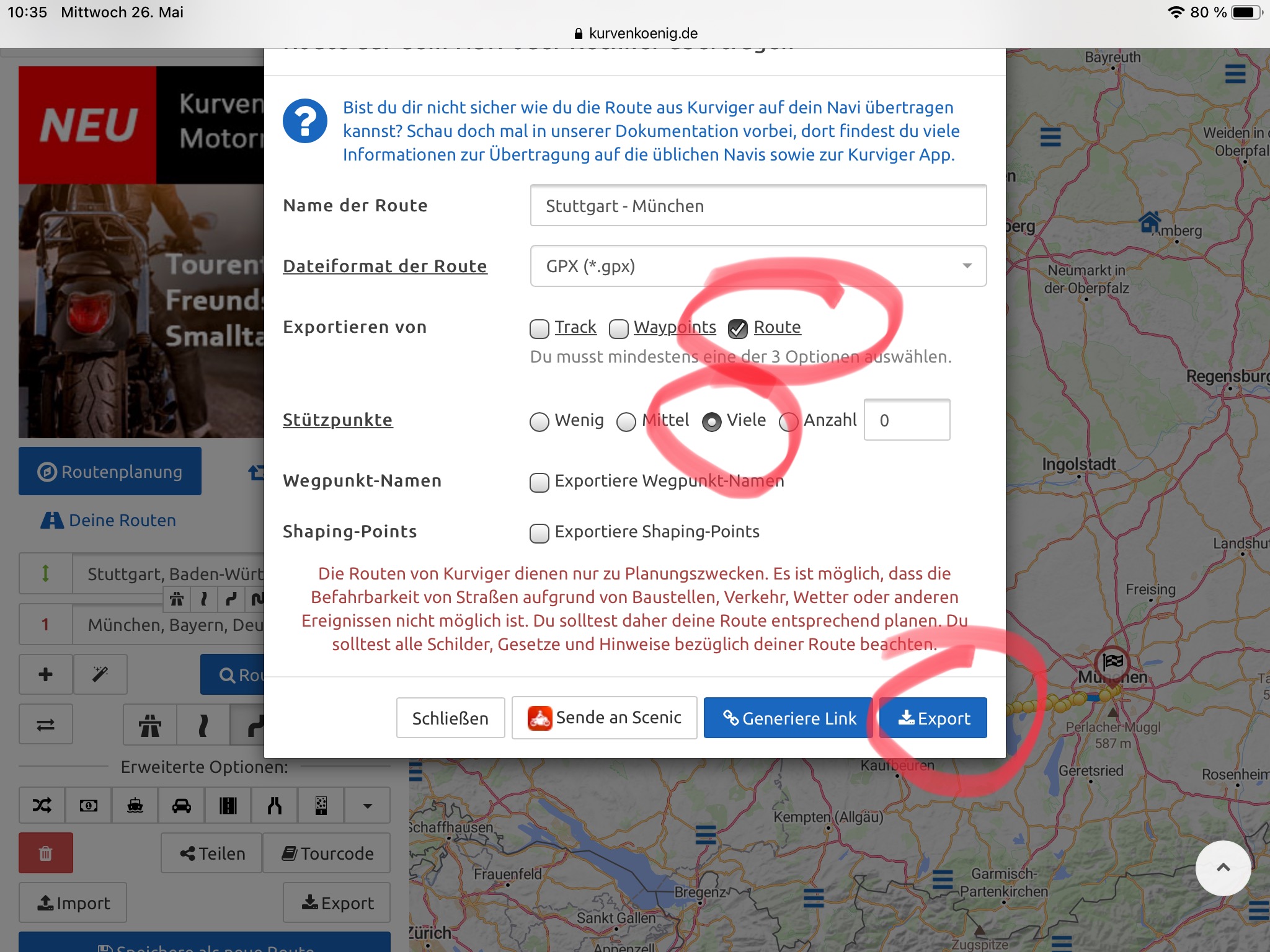The height and width of the screenshot is (952, 1270).
Task: Click the Import button in sidebar
Action: 73,903
